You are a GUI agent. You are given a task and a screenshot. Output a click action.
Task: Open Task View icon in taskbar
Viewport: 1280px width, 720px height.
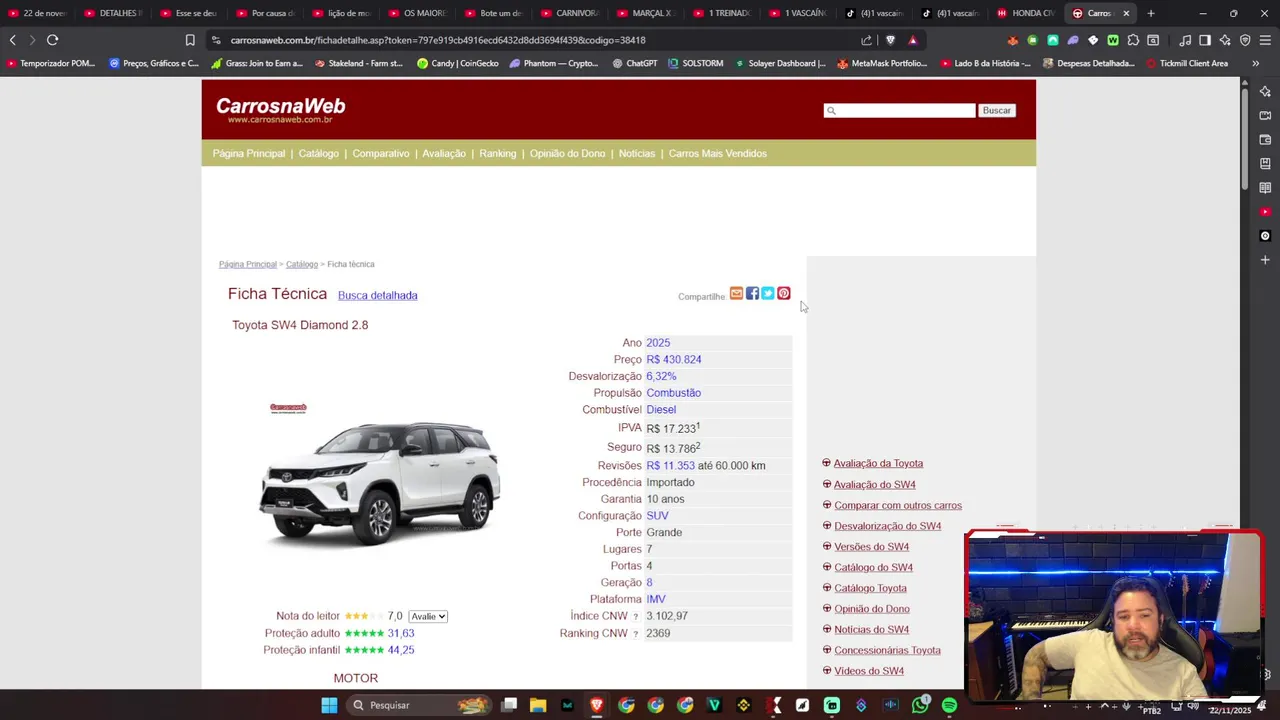click(509, 705)
